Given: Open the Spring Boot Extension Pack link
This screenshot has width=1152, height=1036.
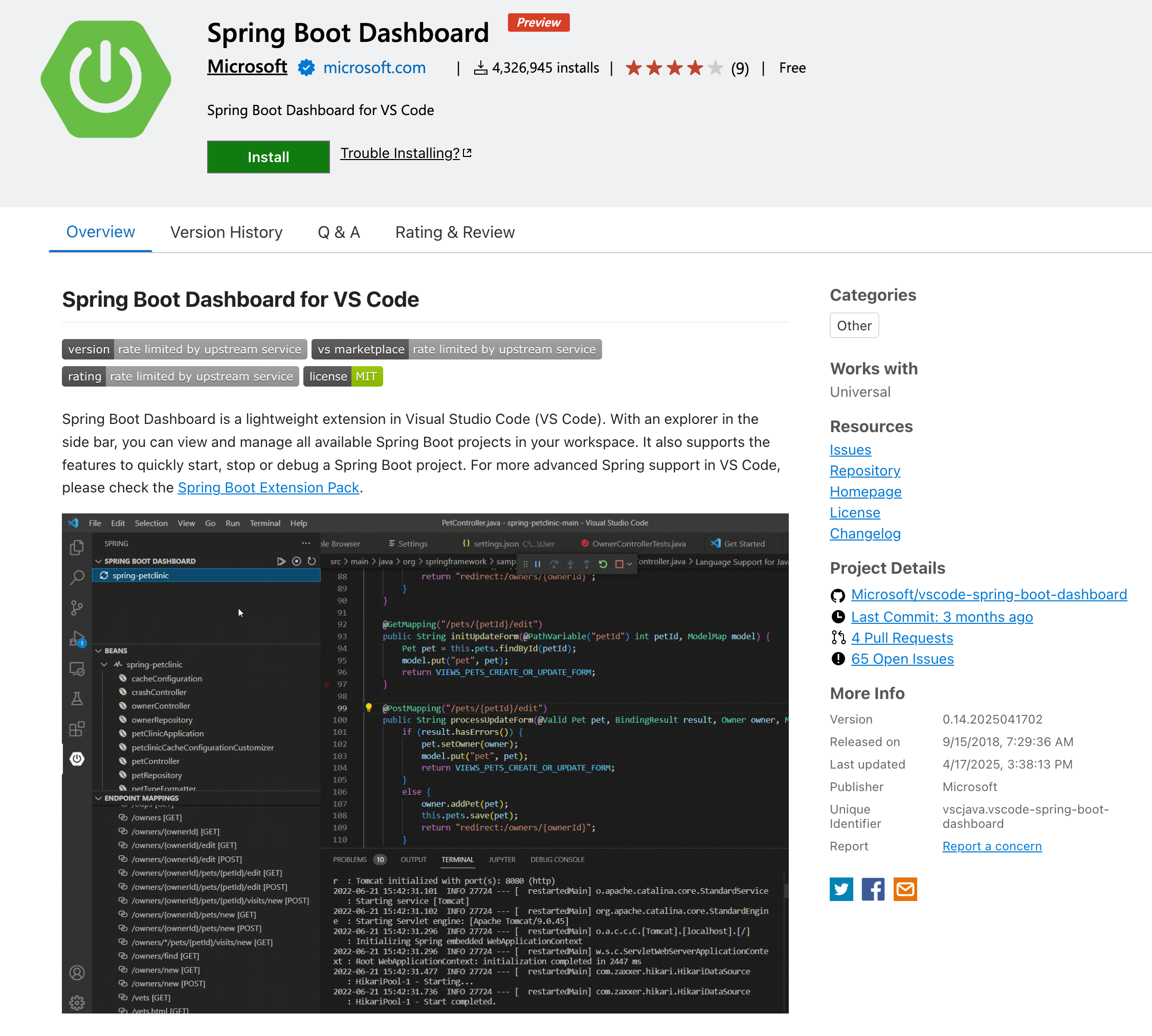Looking at the screenshot, I should 268,488.
